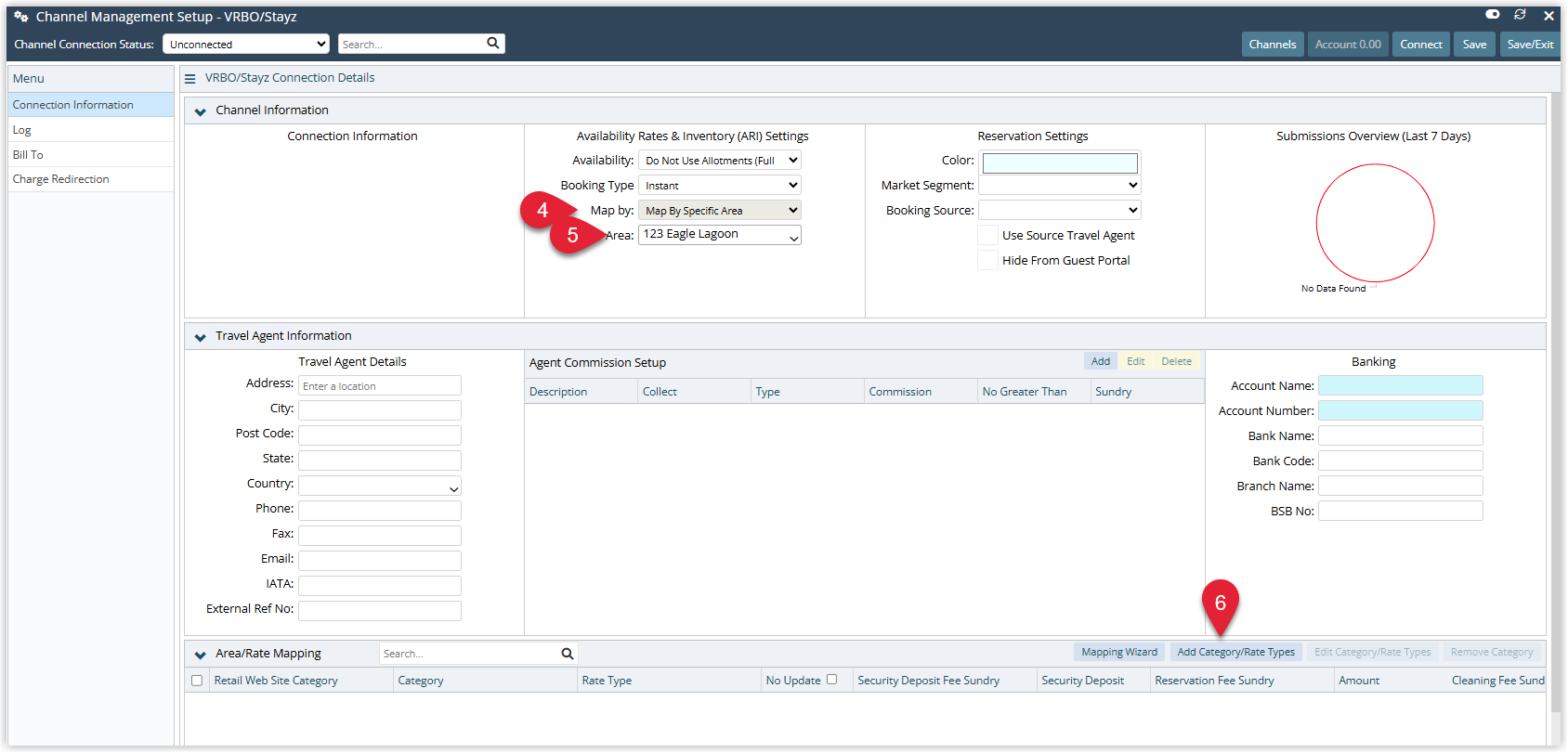Screen dimensions: 1568x753
Task: Open the Bill To menu item
Action: point(91,155)
